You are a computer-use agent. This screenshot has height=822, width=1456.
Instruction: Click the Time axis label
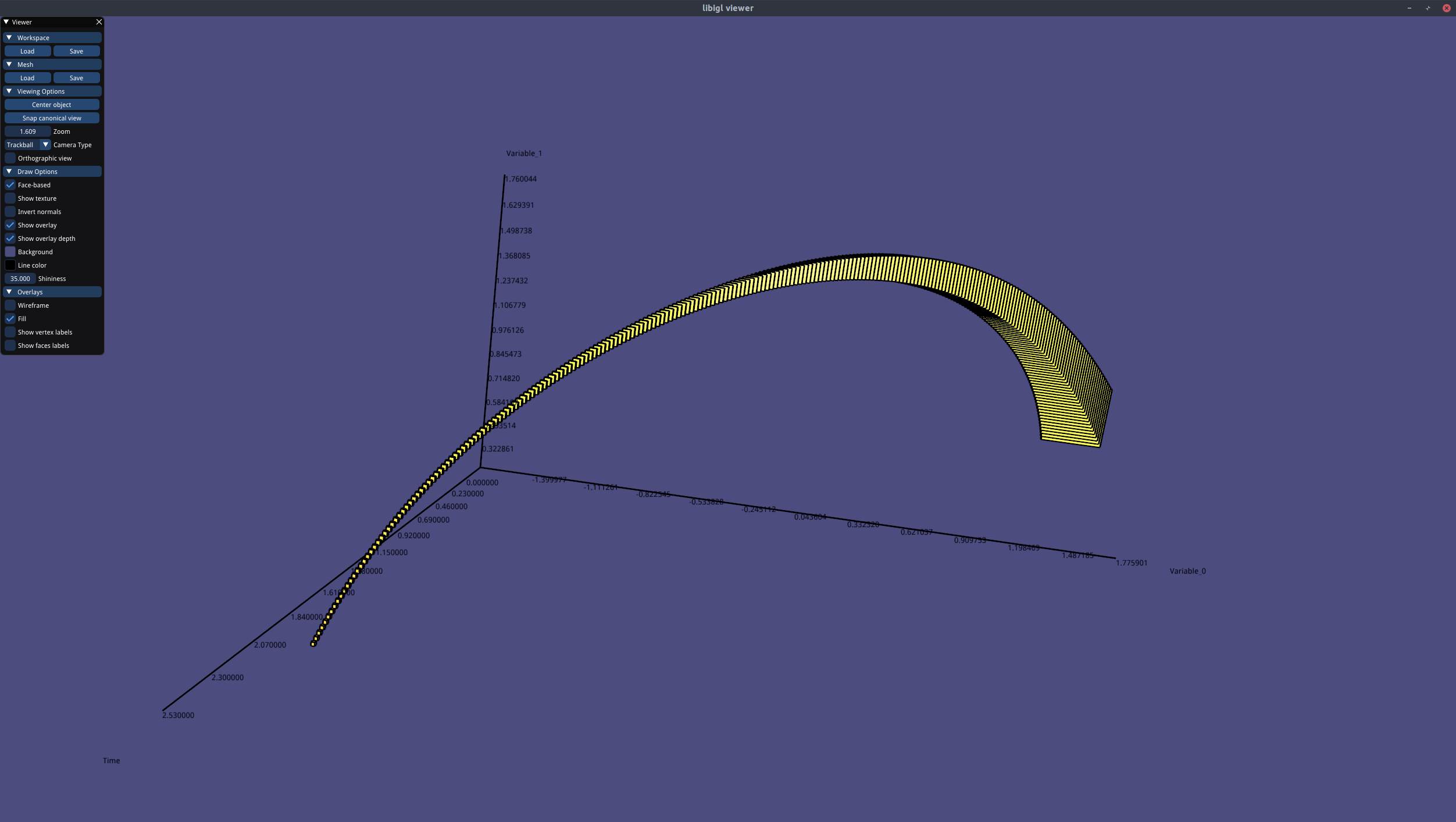112,761
